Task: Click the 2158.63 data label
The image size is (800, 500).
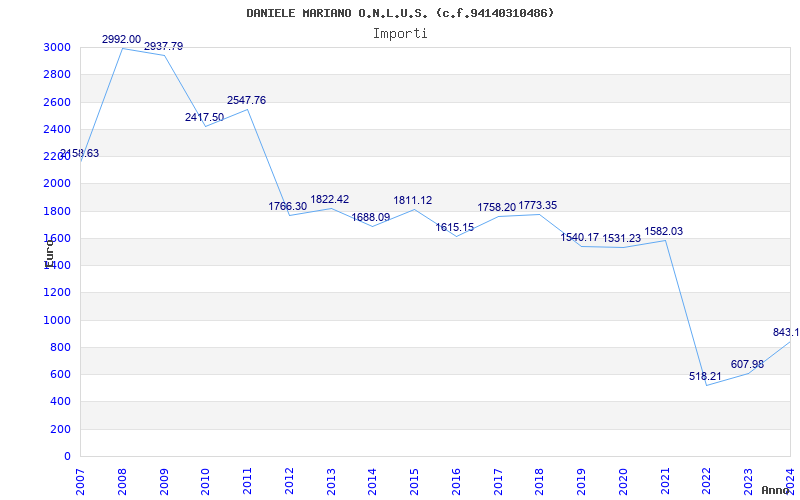Action: click(80, 154)
